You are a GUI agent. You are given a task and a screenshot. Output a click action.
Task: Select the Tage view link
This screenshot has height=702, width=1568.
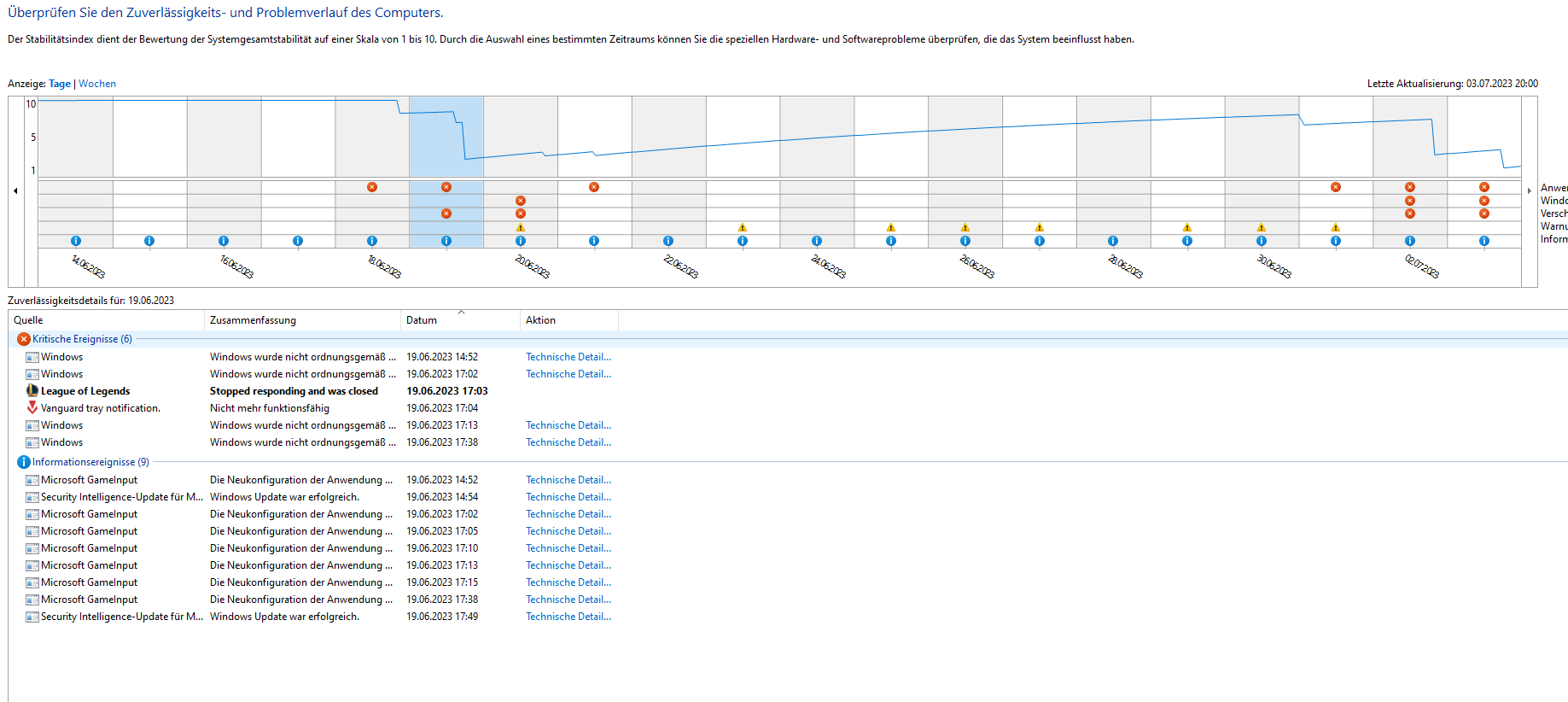[60, 84]
